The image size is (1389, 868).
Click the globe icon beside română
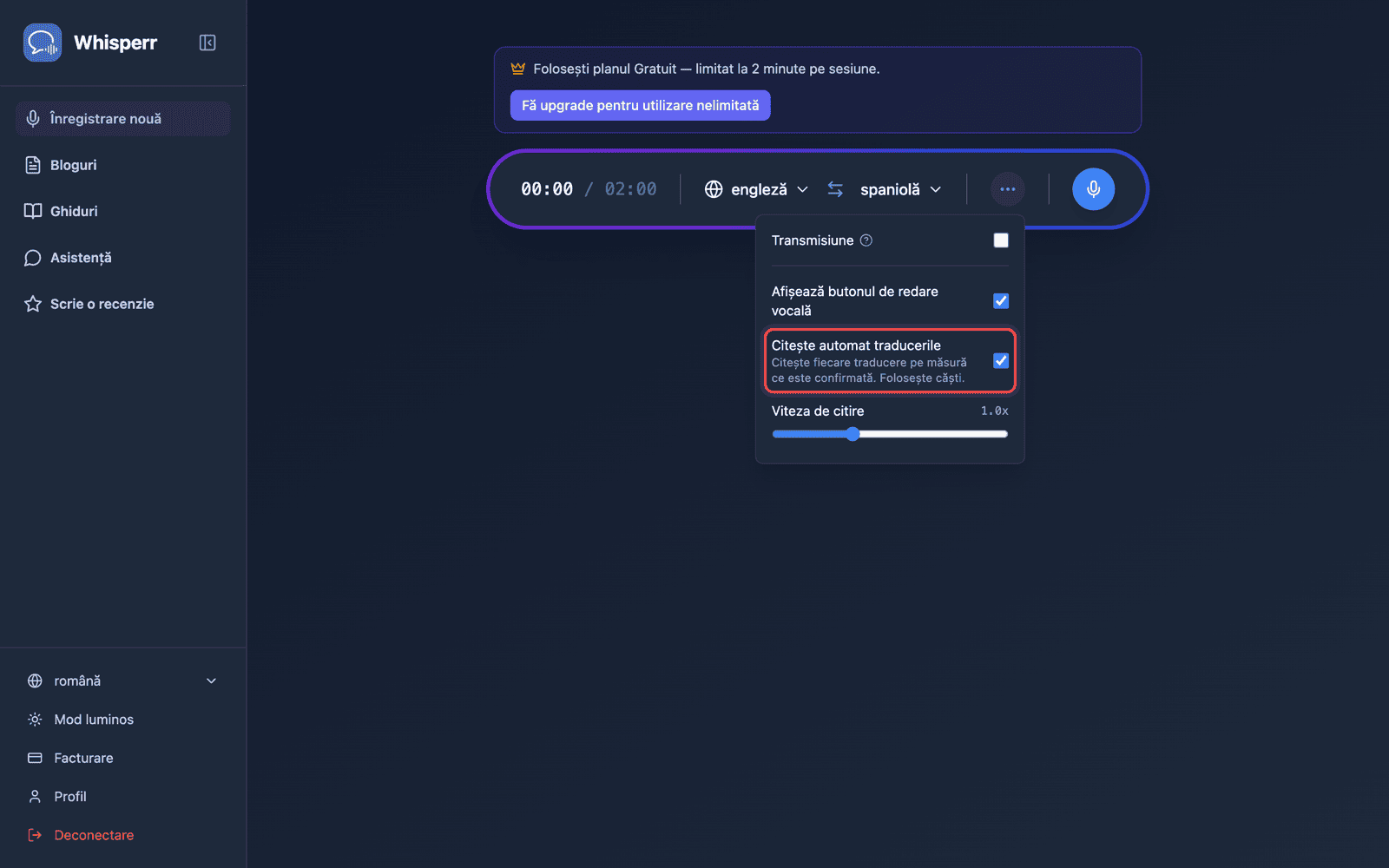pos(35,681)
